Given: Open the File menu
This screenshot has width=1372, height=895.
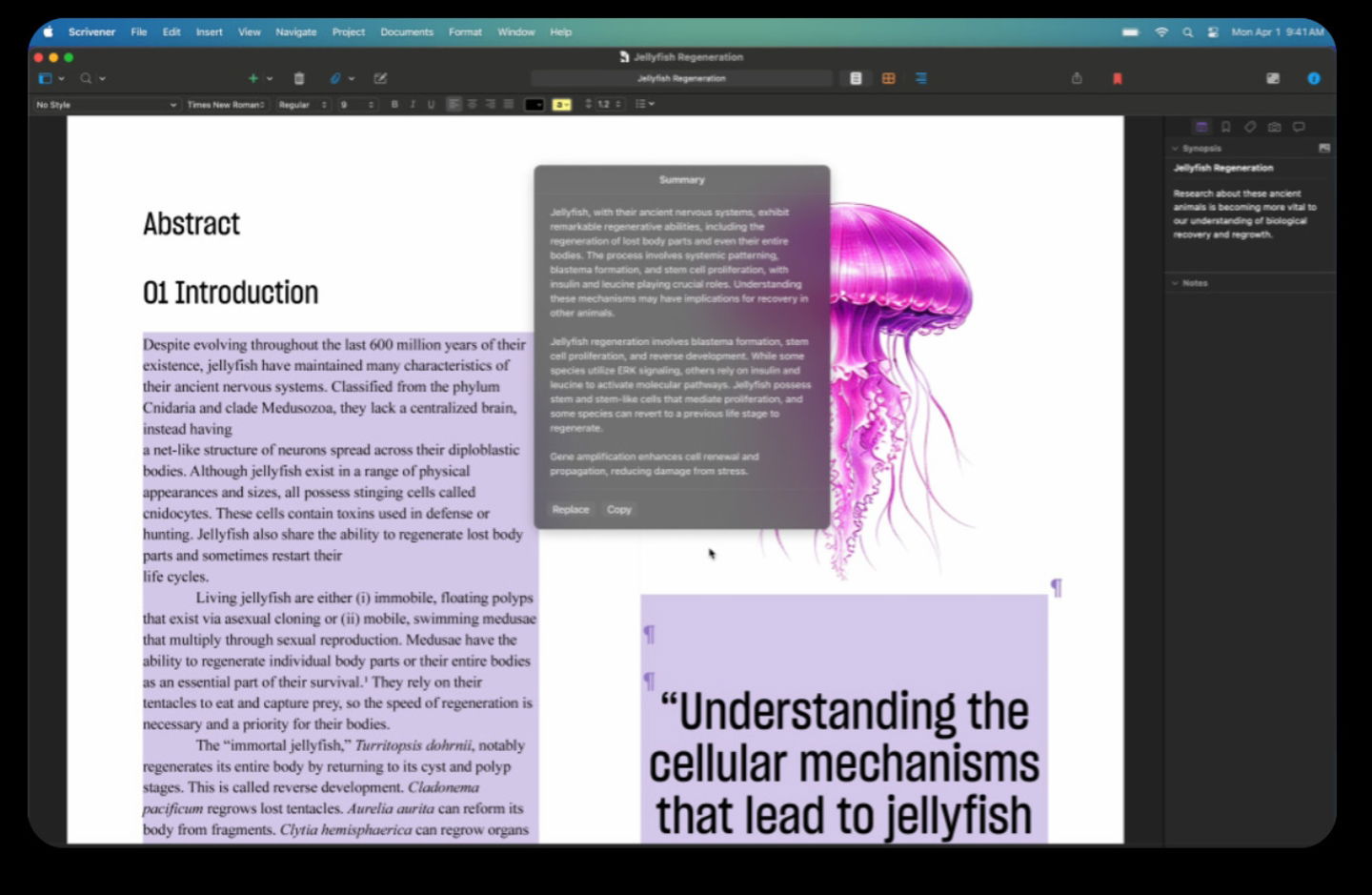Looking at the screenshot, I should 139,31.
